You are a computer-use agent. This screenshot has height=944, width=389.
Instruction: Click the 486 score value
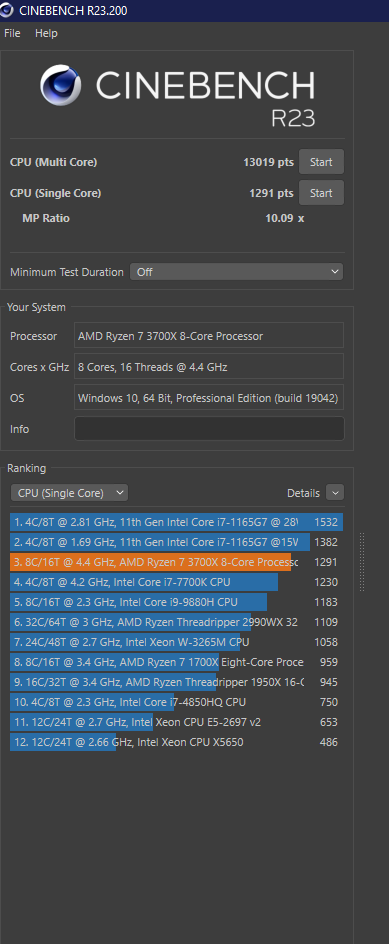(x=328, y=742)
